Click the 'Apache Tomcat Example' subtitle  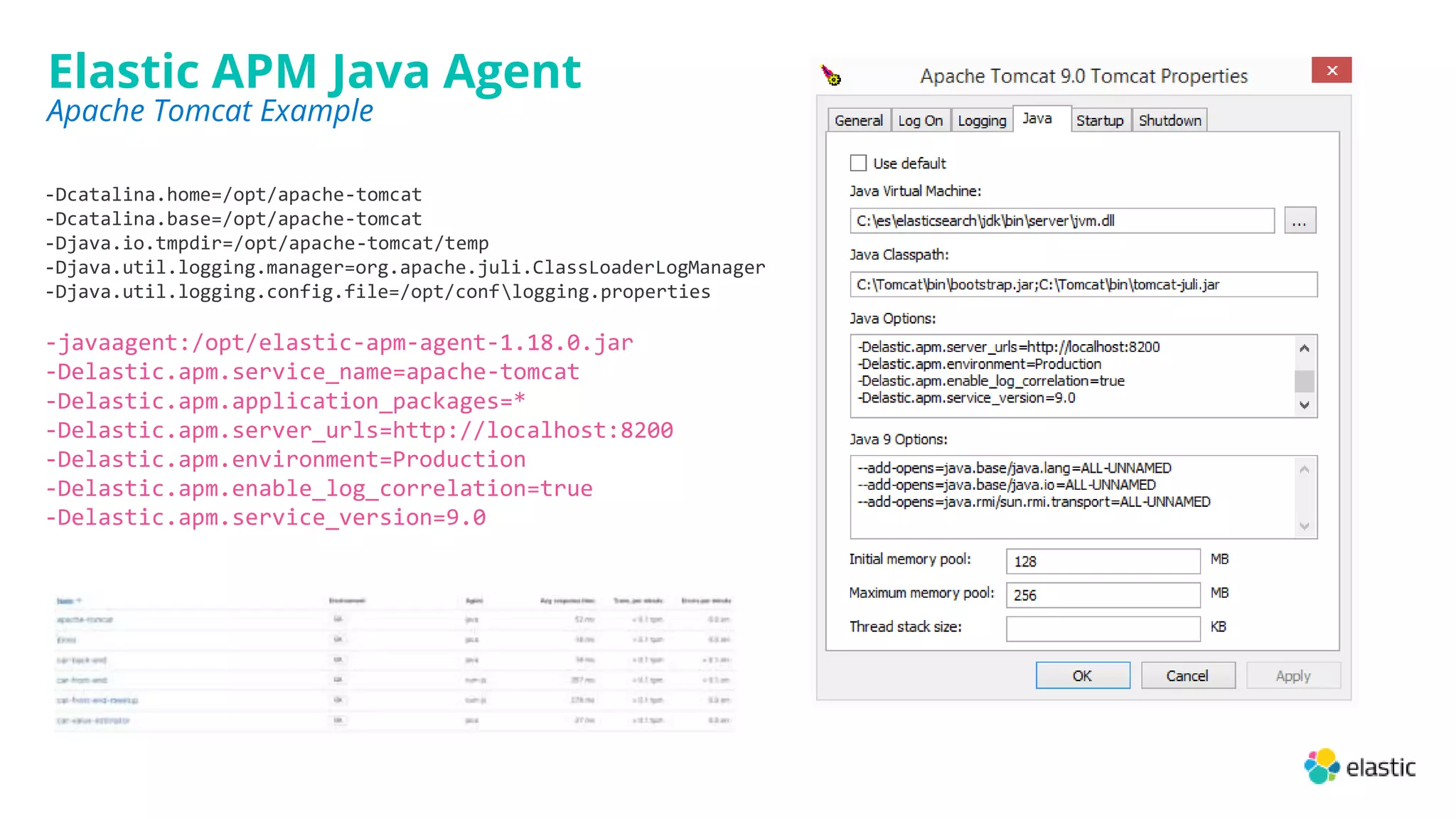(x=210, y=111)
